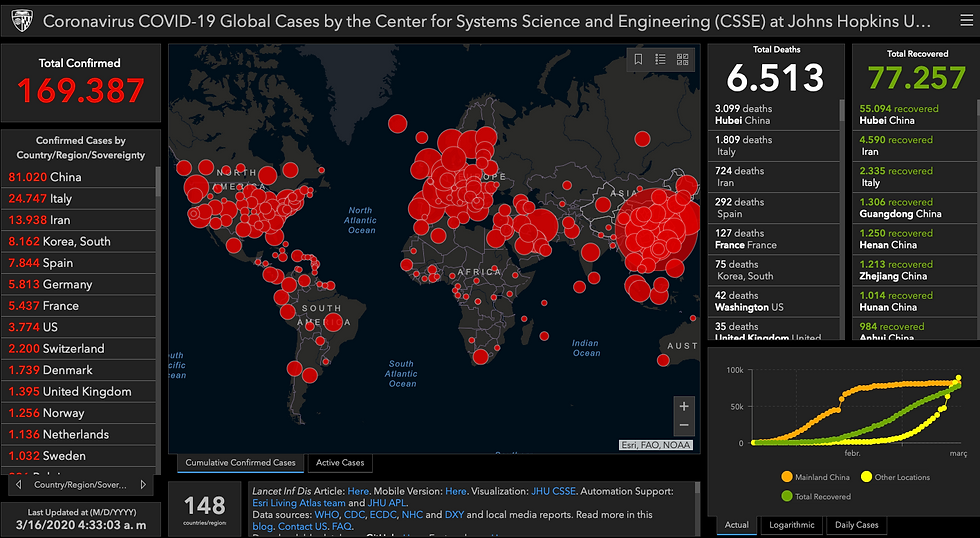Click 4.590 recovered Iran entry
Viewport: 980px width, 538px height.
tap(914, 146)
